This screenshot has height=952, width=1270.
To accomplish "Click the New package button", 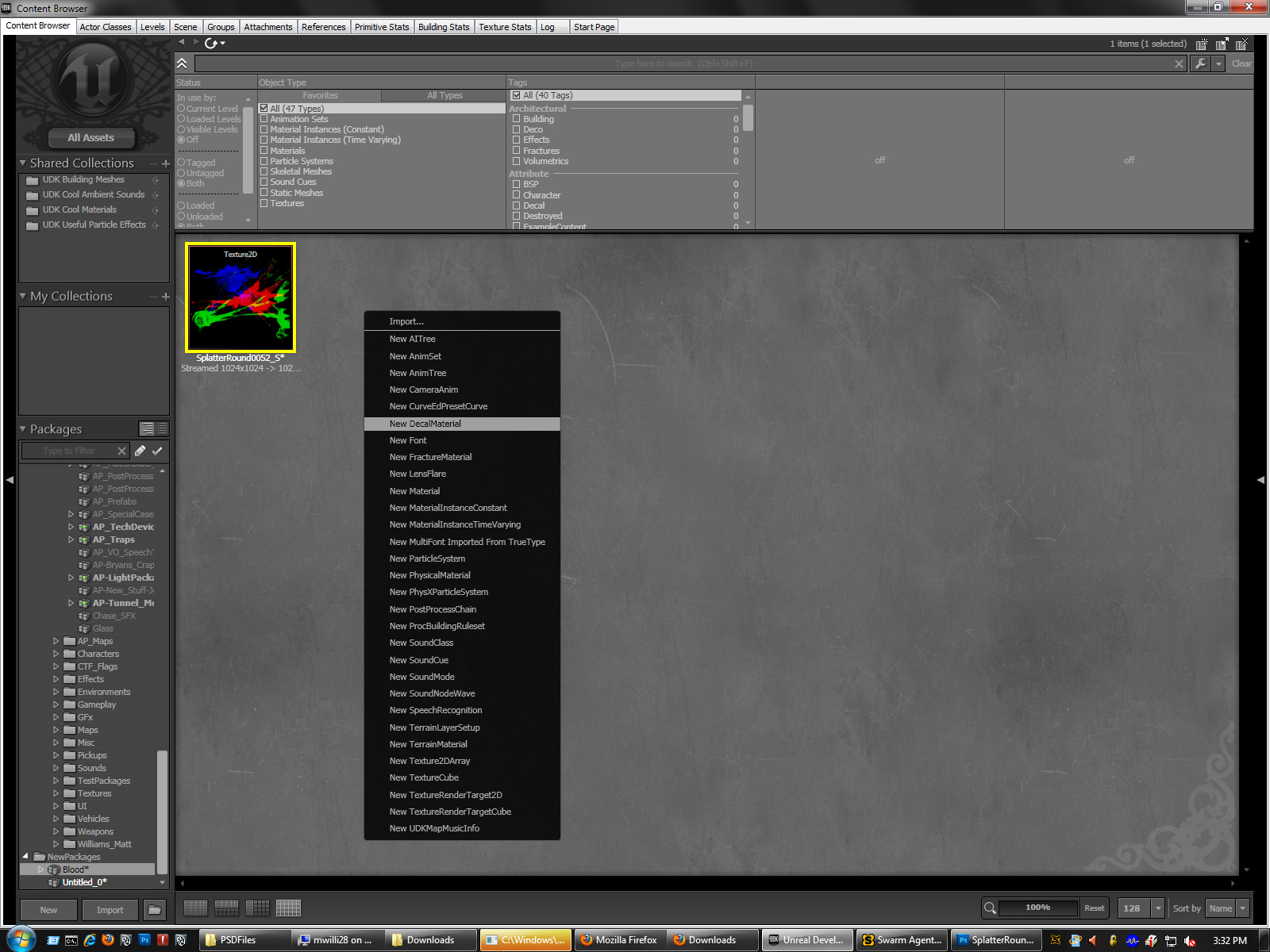I will pyautogui.click(x=48, y=910).
